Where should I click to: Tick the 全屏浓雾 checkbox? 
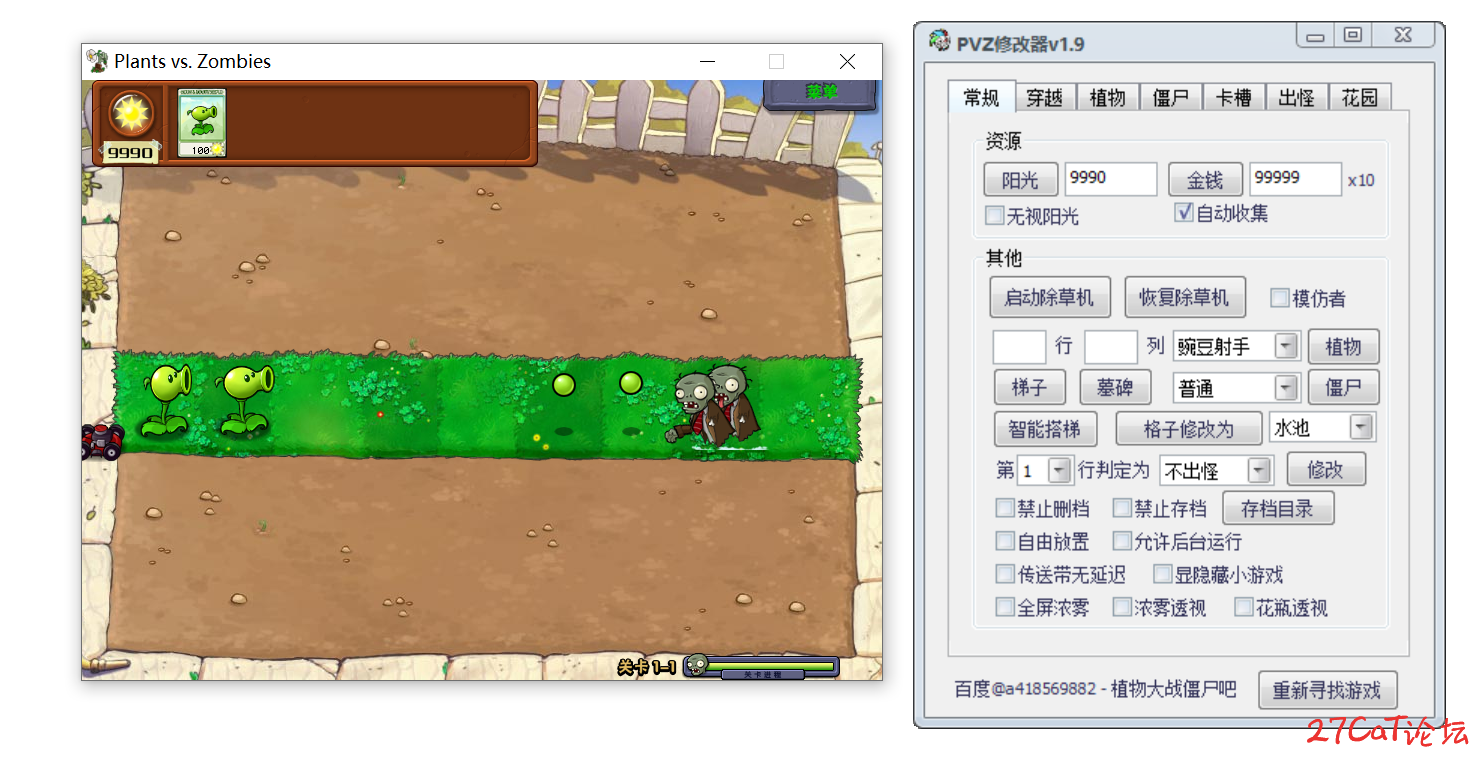[1005, 607]
